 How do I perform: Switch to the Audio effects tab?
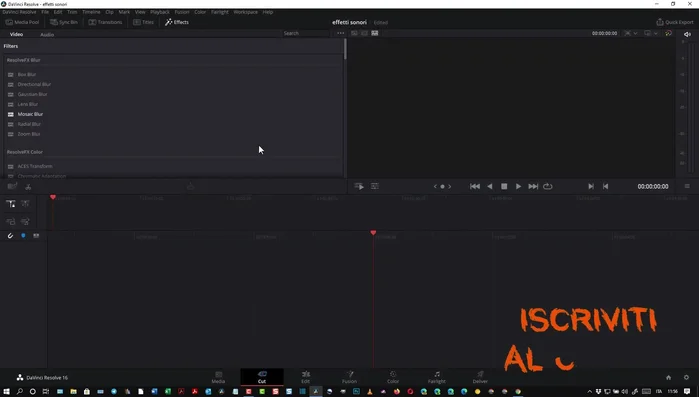[47, 34]
